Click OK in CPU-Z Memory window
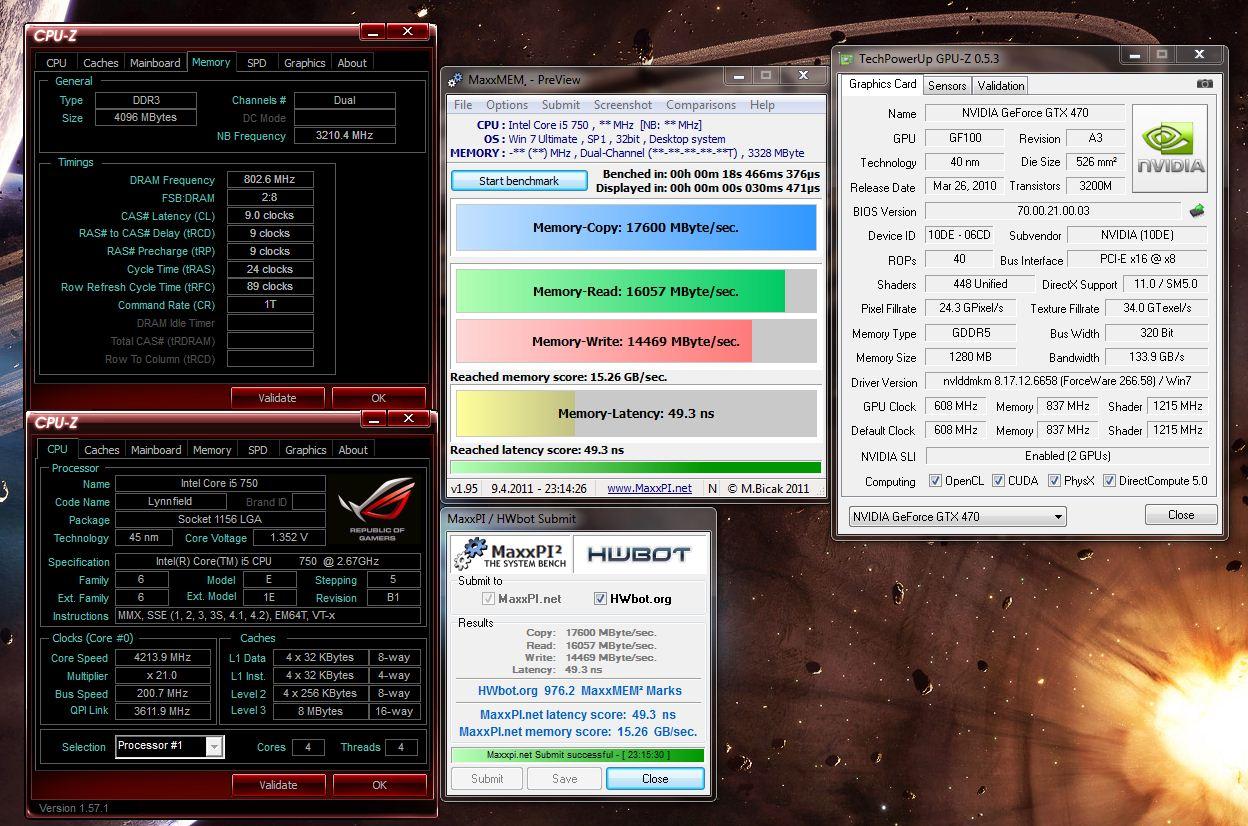Image resolution: width=1248 pixels, height=826 pixels. pyautogui.click(x=378, y=397)
